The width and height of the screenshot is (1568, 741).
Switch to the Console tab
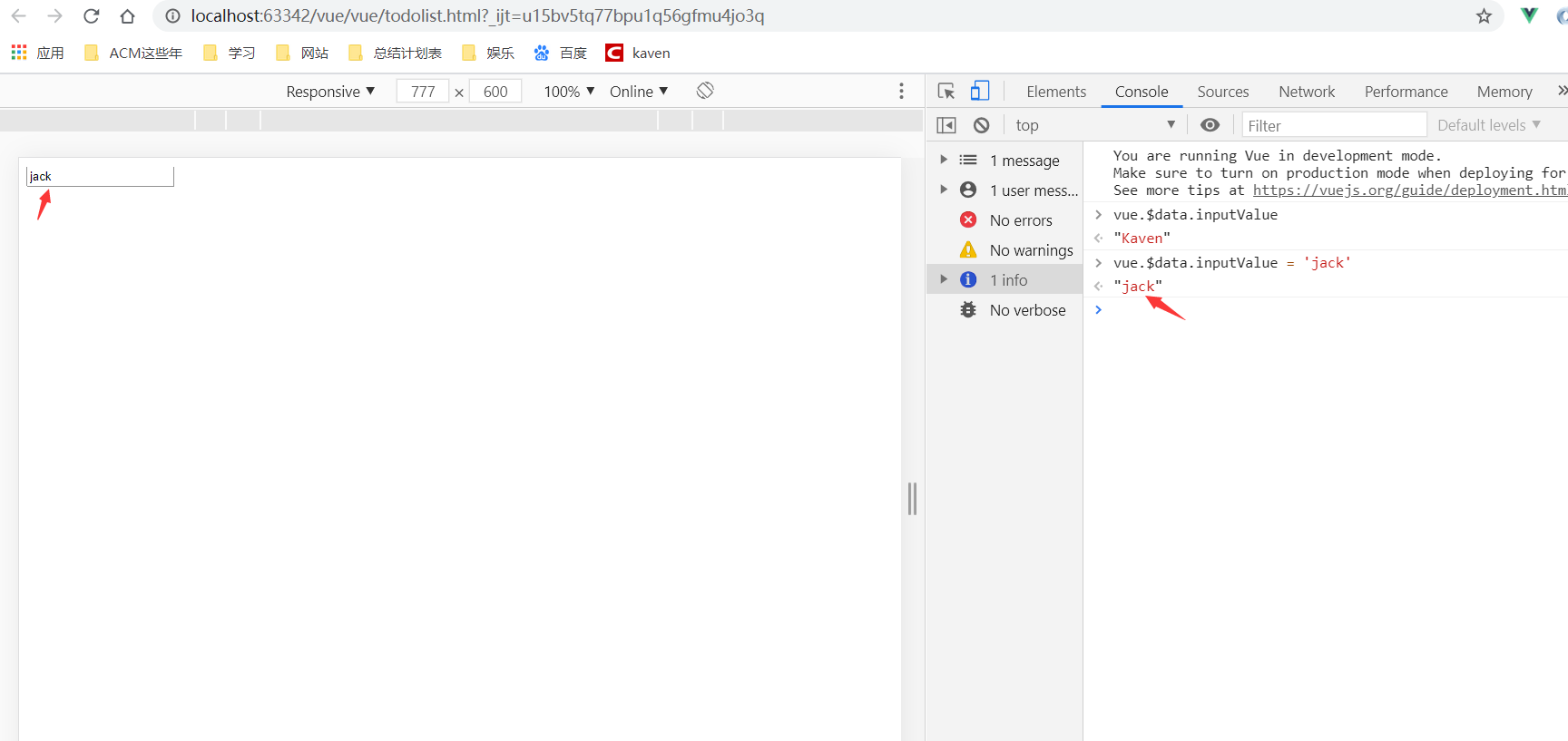[1142, 92]
